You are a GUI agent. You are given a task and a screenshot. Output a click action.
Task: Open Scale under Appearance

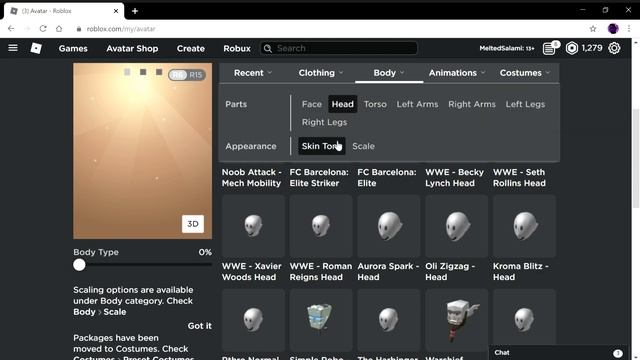coord(363,146)
